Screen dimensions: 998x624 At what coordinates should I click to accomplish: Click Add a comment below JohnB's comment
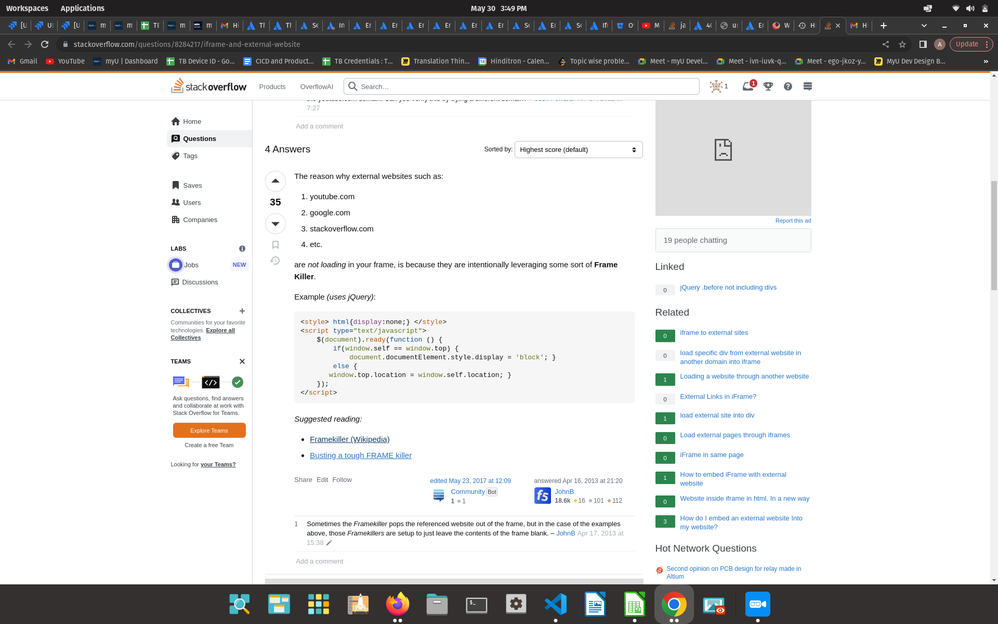coord(319,561)
